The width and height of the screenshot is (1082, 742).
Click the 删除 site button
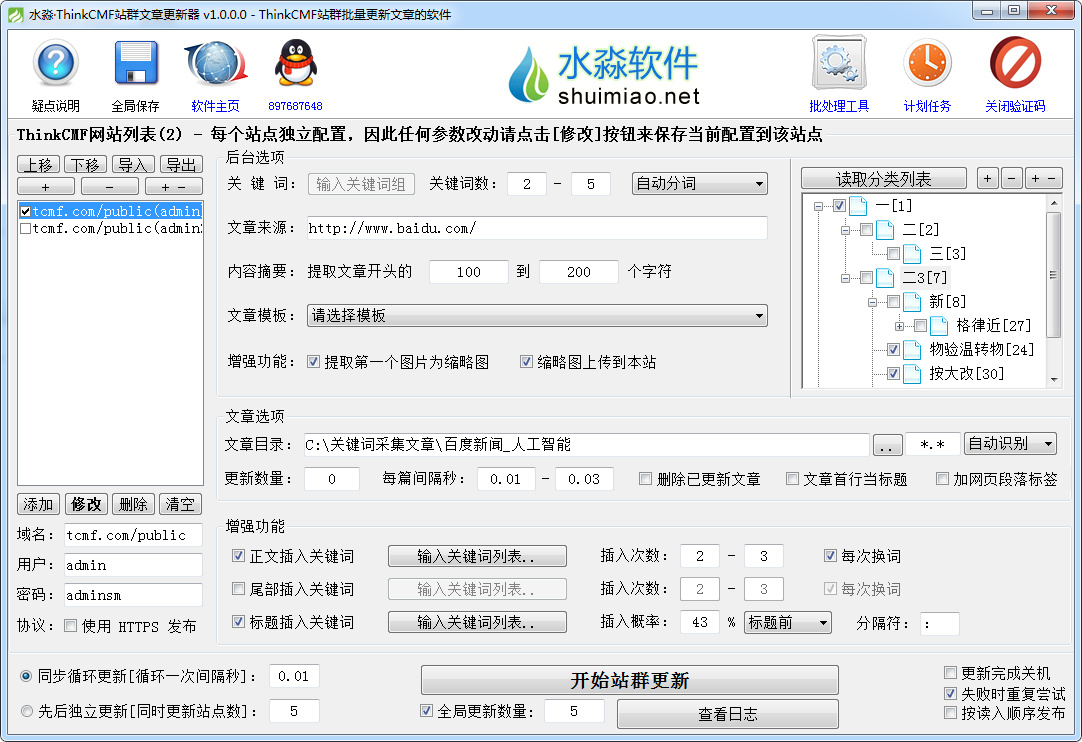(133, 505)
